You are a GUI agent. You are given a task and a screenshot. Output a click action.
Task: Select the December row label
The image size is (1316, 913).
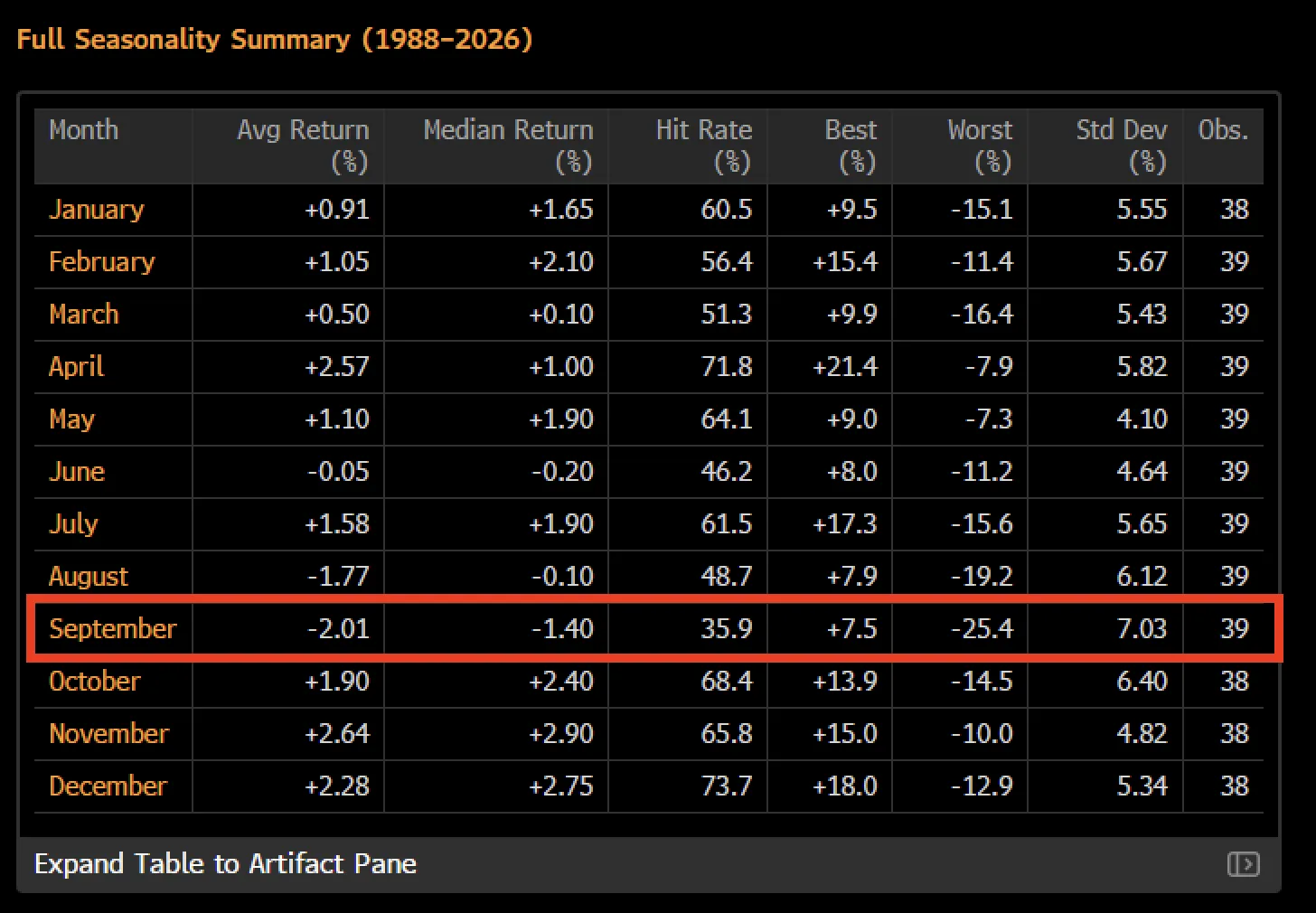click(x=108, y=786)
